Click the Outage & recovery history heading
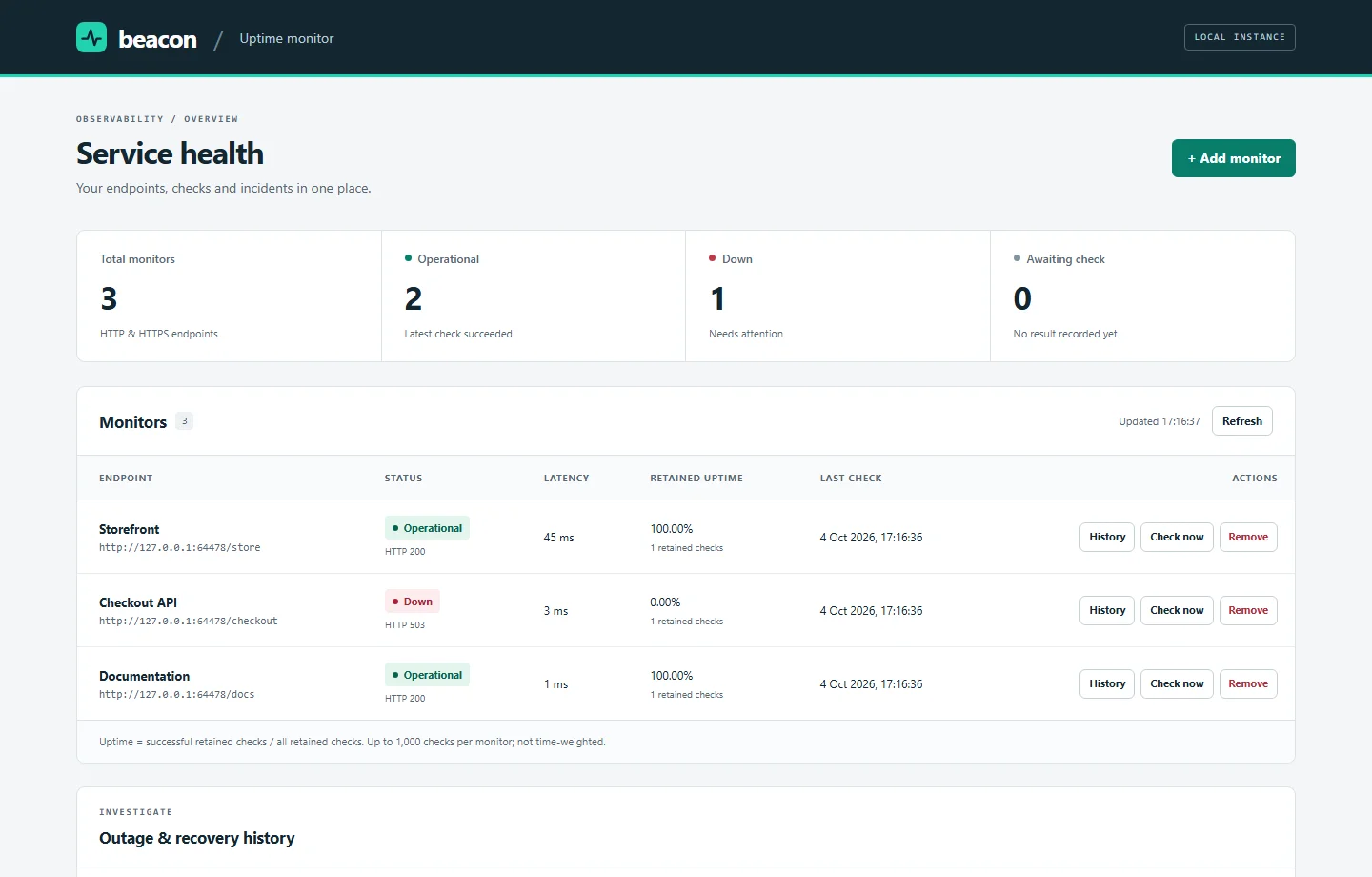The height and width of the screenshot is (877, 1372). [x=197, y=838]
